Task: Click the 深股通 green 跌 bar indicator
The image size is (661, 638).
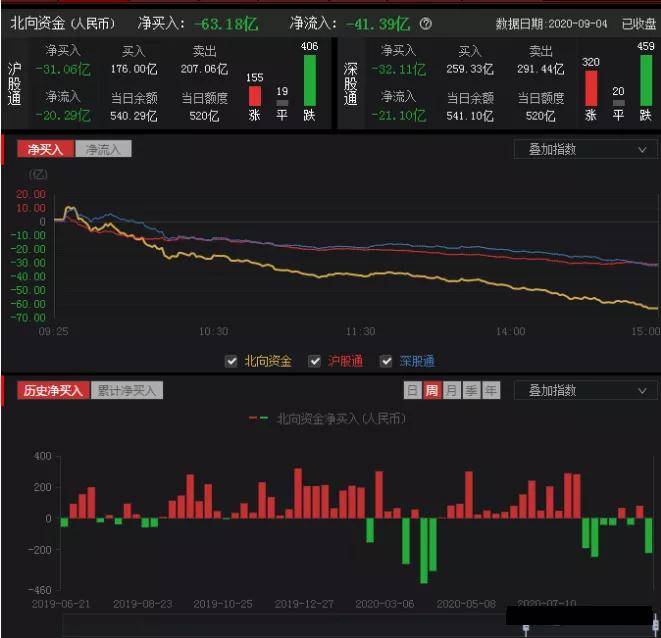Action: (646, 80)
